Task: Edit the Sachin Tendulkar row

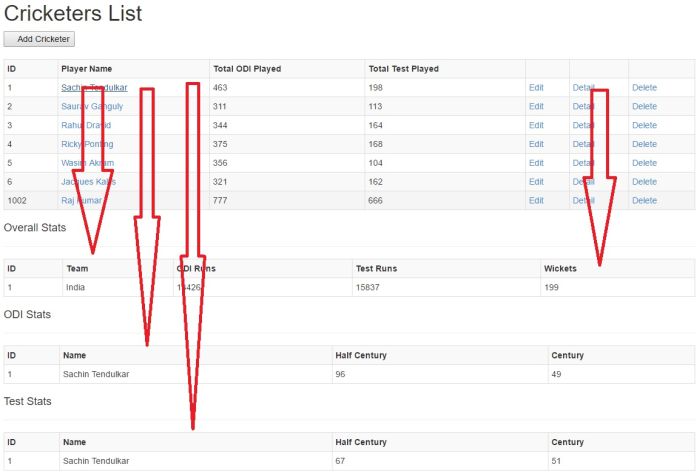Action: (x=536, y=88)
